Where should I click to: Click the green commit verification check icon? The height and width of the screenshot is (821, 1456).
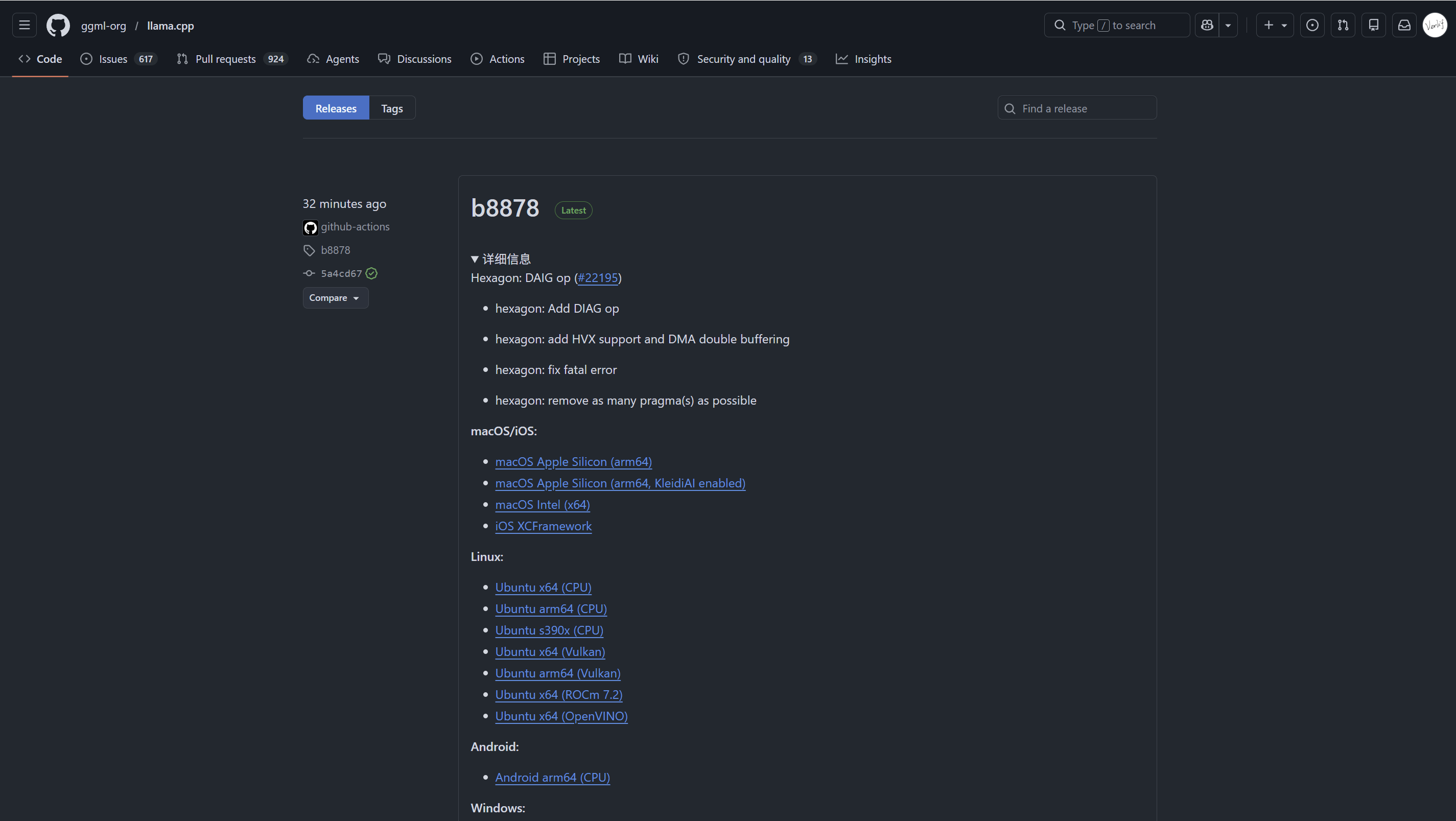[371, 273]
